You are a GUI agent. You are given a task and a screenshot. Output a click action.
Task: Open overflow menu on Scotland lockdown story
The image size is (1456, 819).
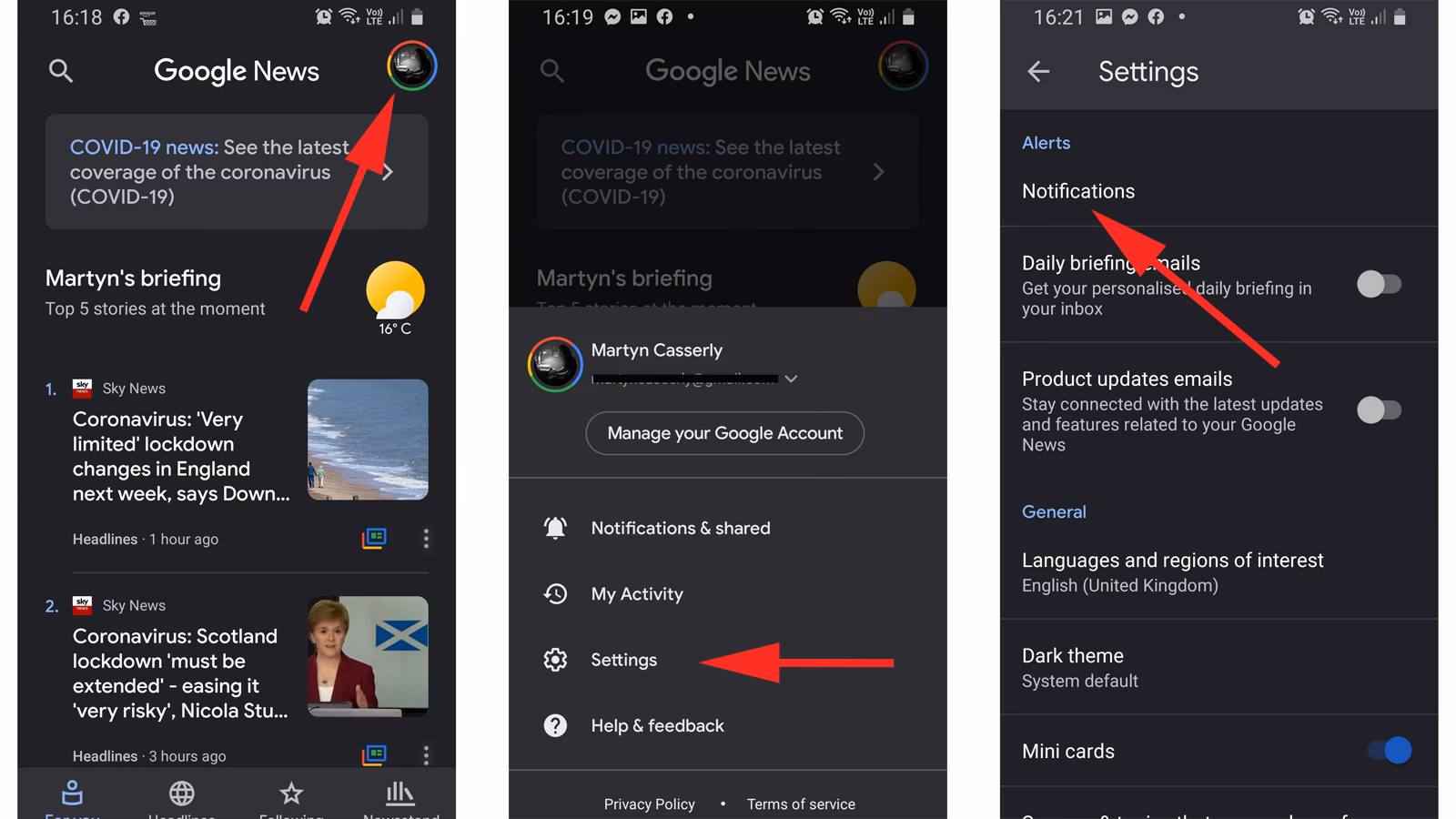coord(425,755)
